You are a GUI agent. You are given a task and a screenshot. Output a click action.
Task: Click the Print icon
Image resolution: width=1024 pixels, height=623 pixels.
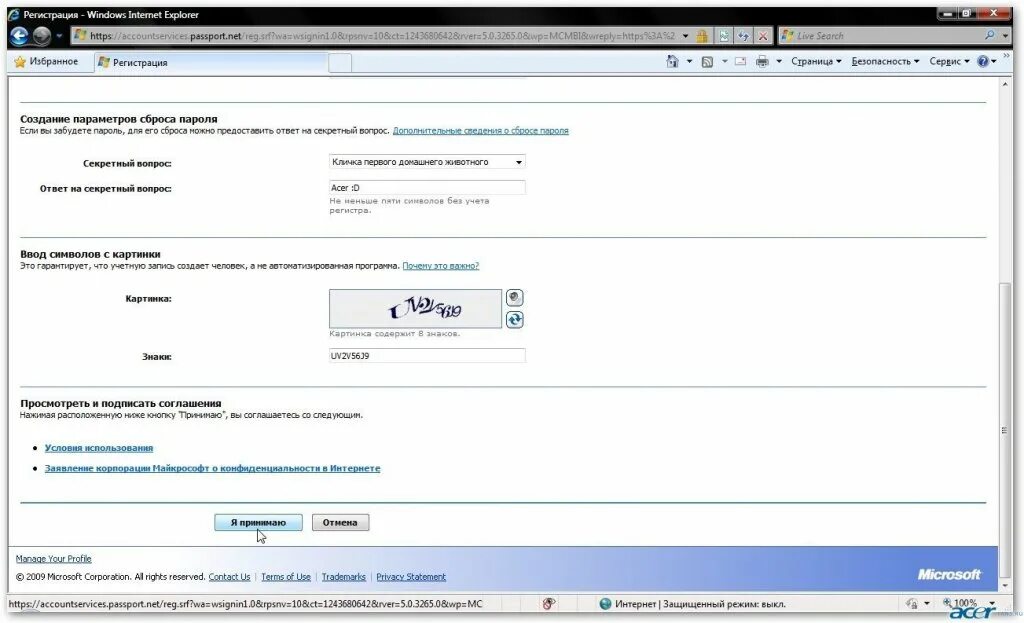(x=762, y=61)
